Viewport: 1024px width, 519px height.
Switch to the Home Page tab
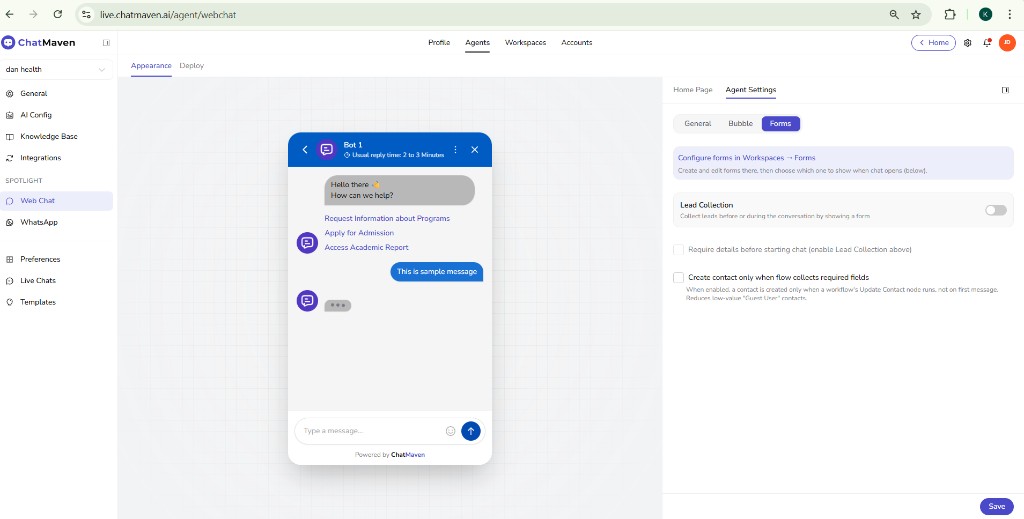(693, 90)
